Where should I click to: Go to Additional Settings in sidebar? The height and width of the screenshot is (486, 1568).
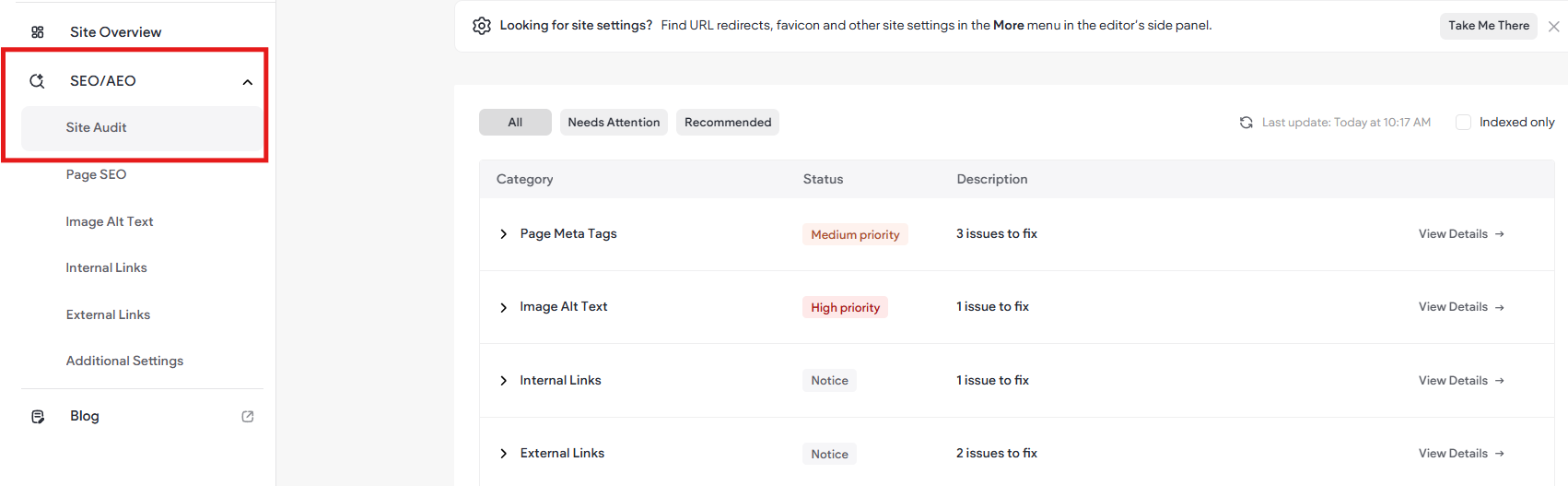[124, 361]
